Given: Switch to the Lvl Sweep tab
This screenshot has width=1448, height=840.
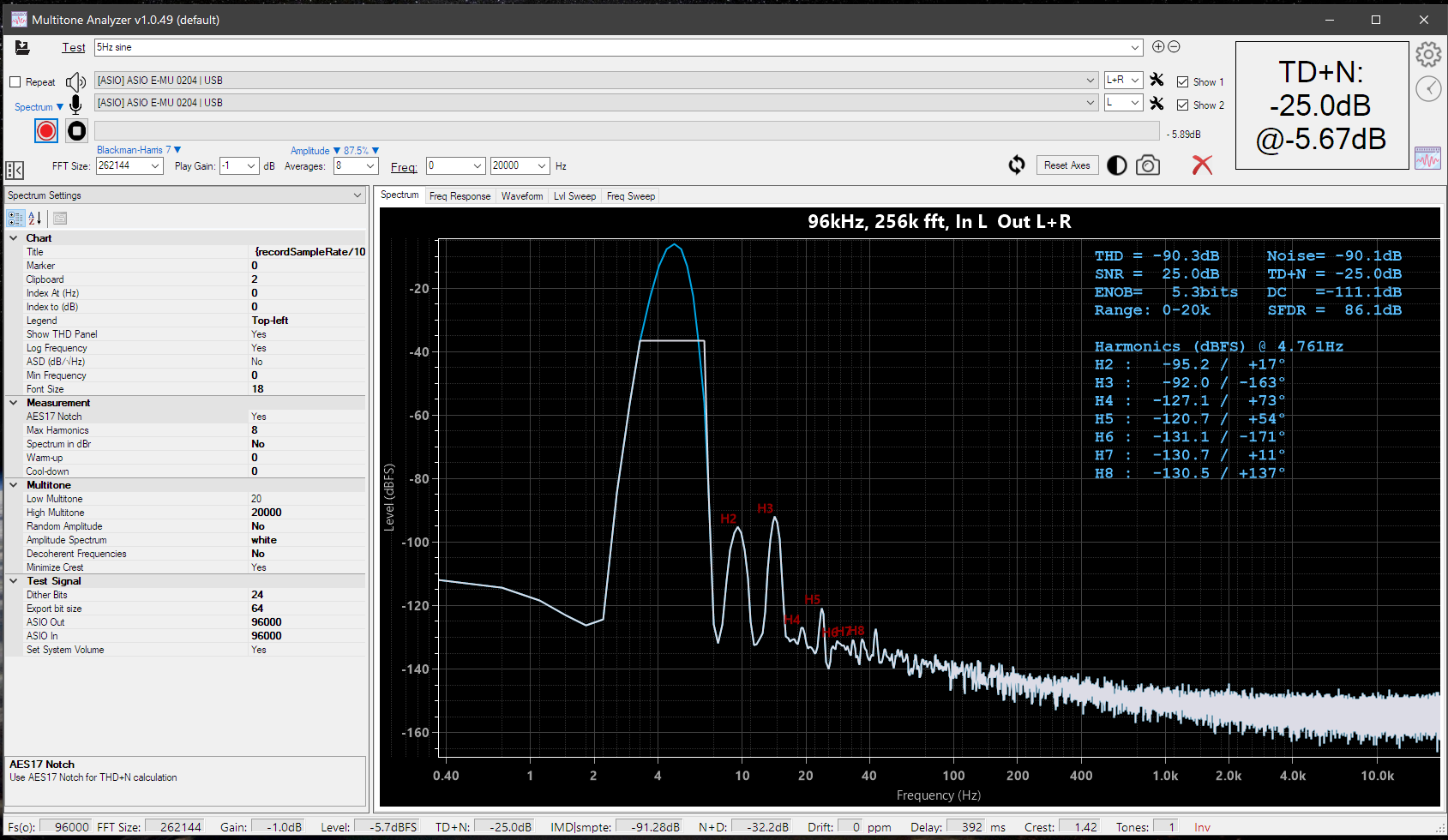Looking at the screenshot, I should coord(574,196).
